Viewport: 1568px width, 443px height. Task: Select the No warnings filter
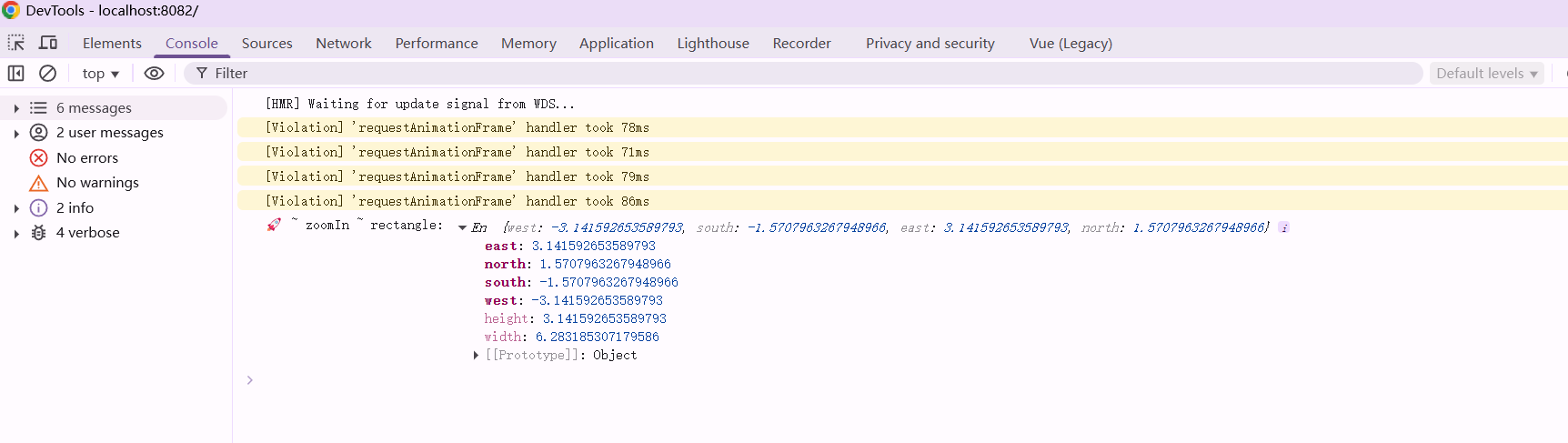[97, 182]
